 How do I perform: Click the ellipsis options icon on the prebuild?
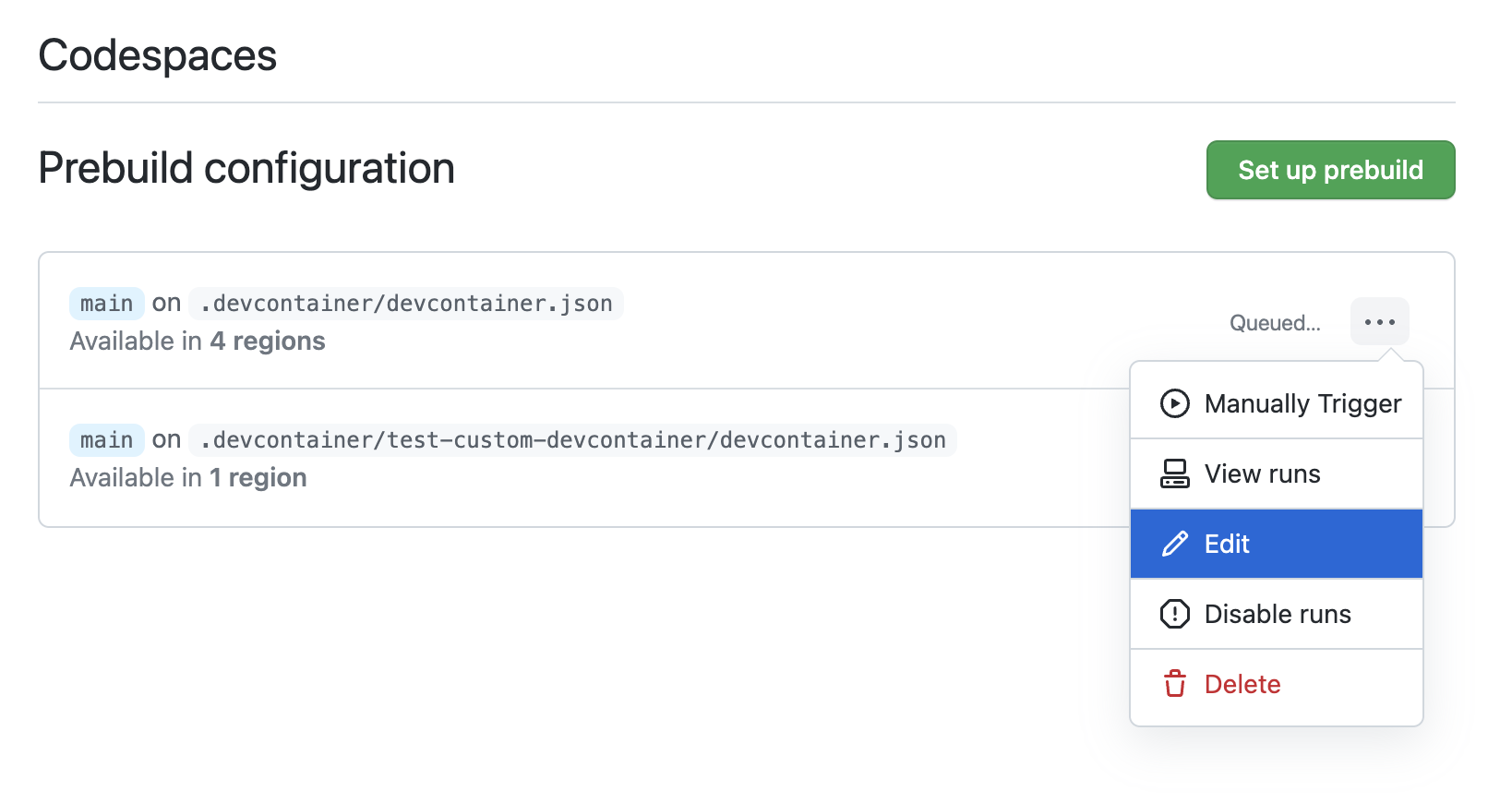[x=1379, y=321]
